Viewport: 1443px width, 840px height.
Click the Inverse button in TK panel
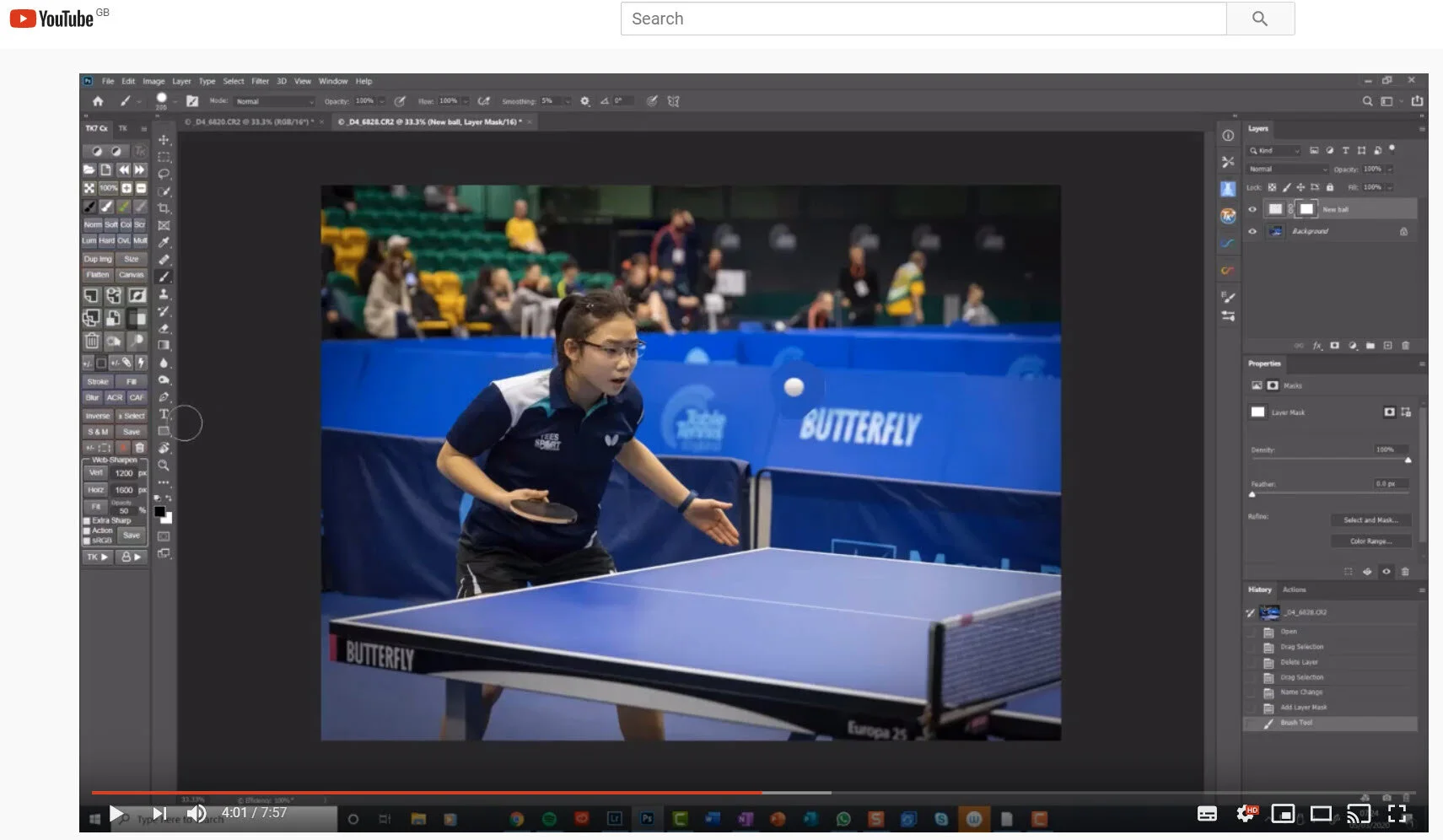(x=98, y=416)
